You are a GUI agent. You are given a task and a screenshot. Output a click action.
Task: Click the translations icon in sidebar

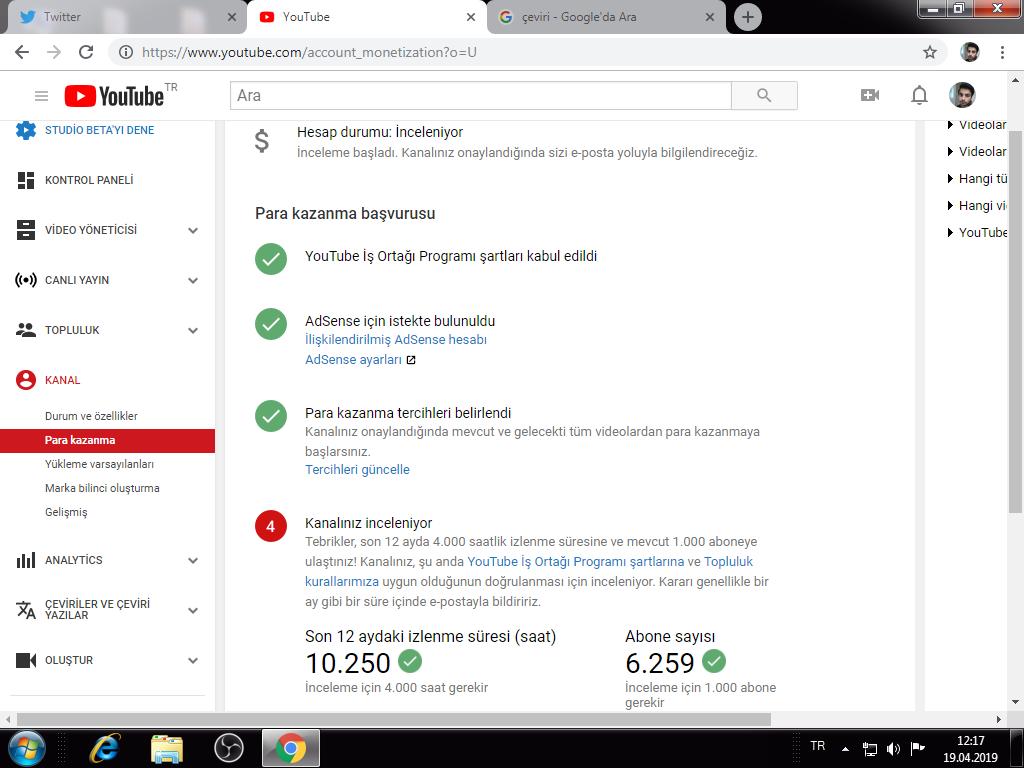click(x=25, y=610)
